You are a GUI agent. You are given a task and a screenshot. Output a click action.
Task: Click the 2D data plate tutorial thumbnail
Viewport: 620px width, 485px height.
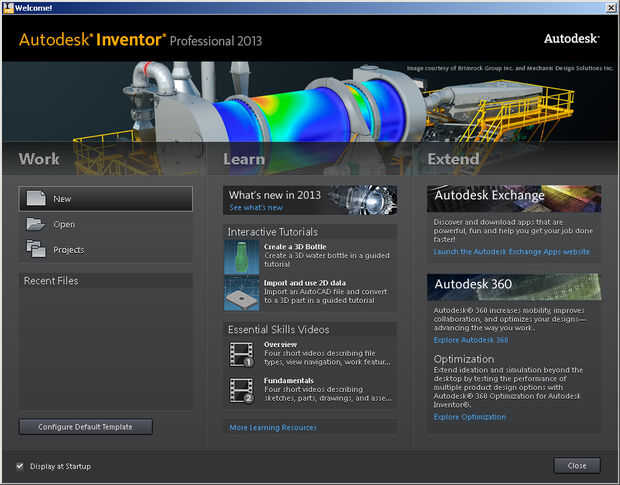point(242,293)
